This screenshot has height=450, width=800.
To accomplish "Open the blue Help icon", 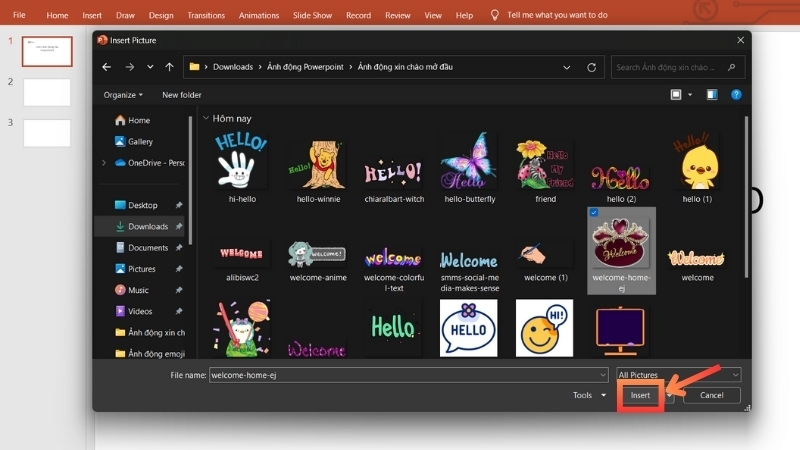I will click(x=736, y=94).
